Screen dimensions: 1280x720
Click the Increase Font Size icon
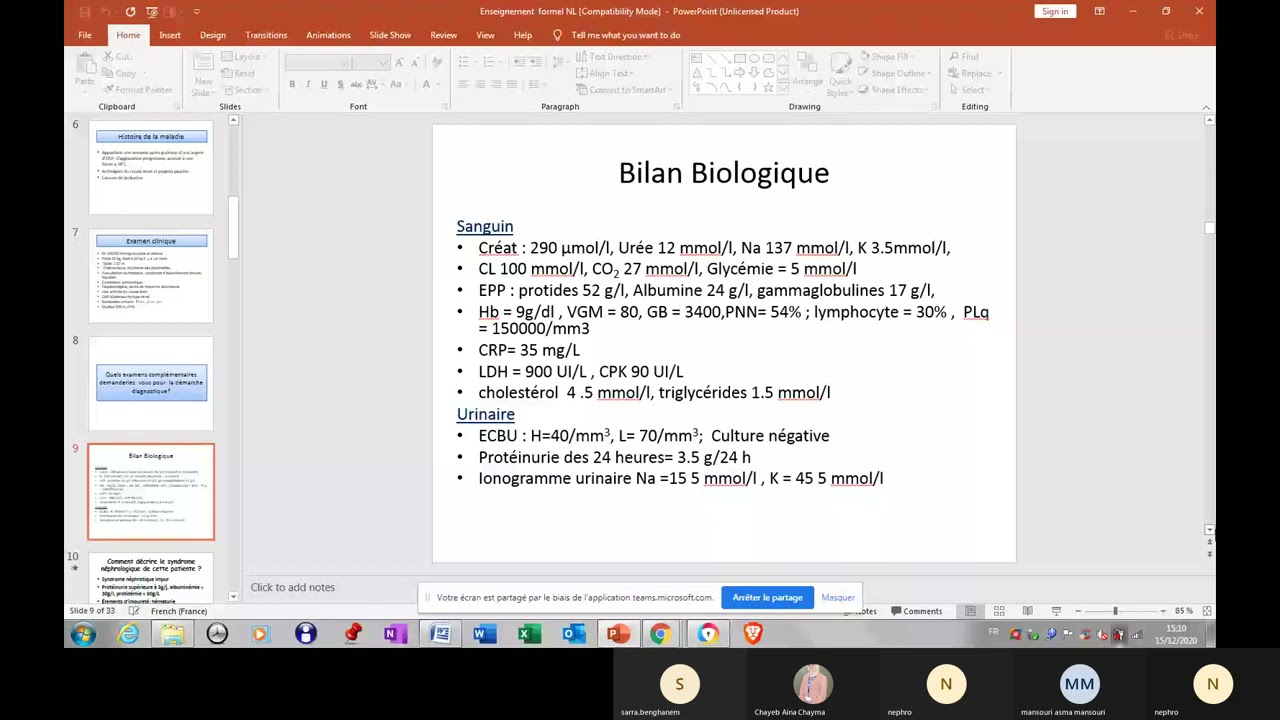[x=398, y=62]
